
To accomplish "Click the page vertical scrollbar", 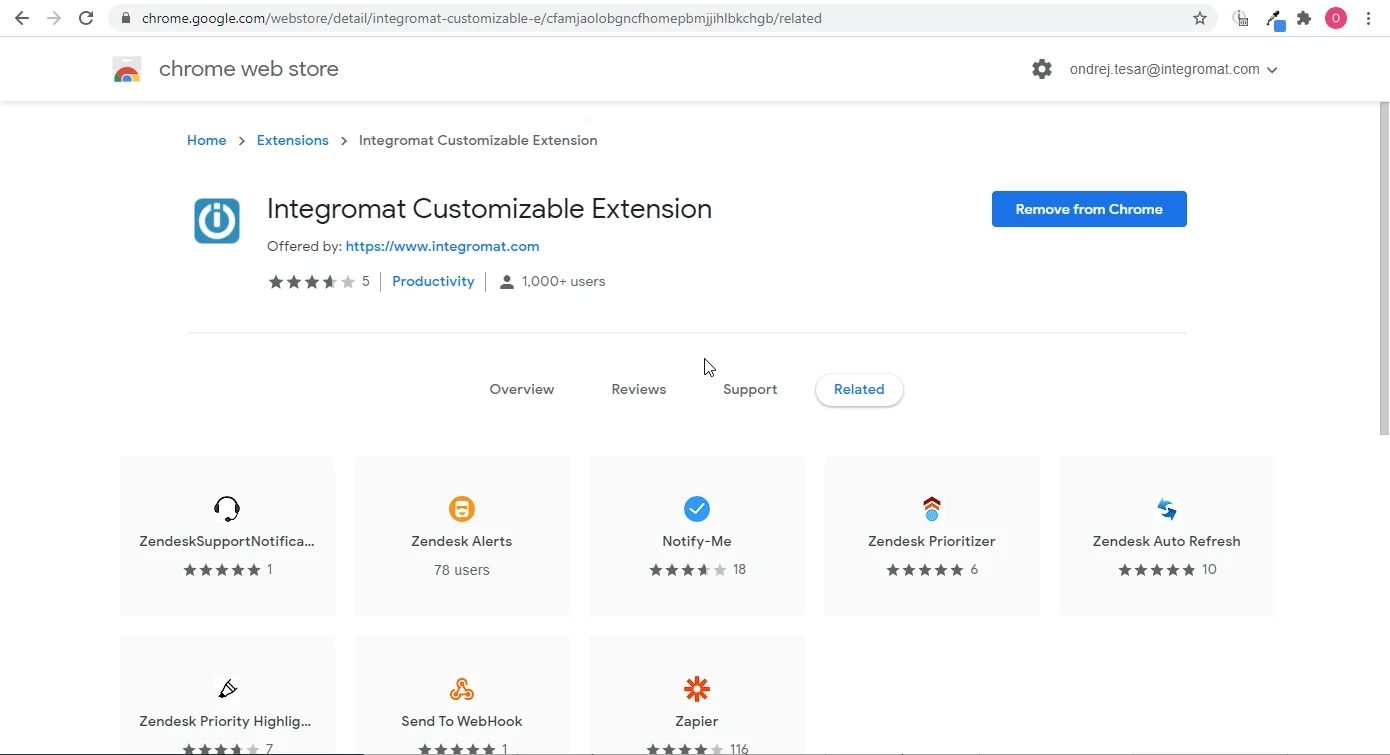I will coord(1384,268).
